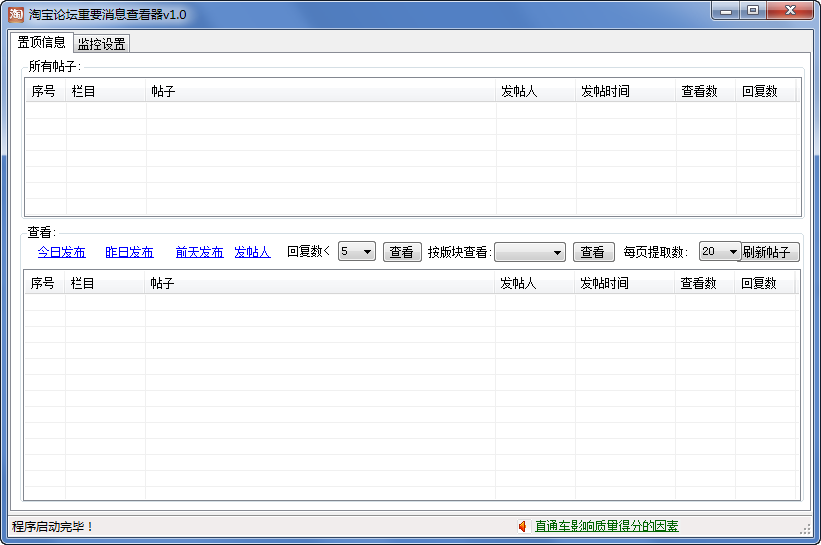Click 发帖人 header in the 查看 table
Screen dimensions: 821x545
[535, 283]
